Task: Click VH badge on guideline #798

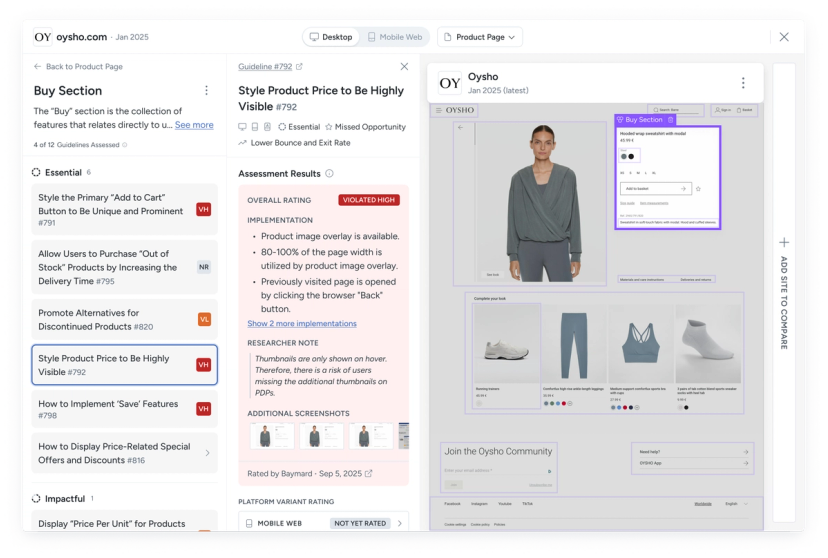Action: pyautogui.click(x=204, y=409)
